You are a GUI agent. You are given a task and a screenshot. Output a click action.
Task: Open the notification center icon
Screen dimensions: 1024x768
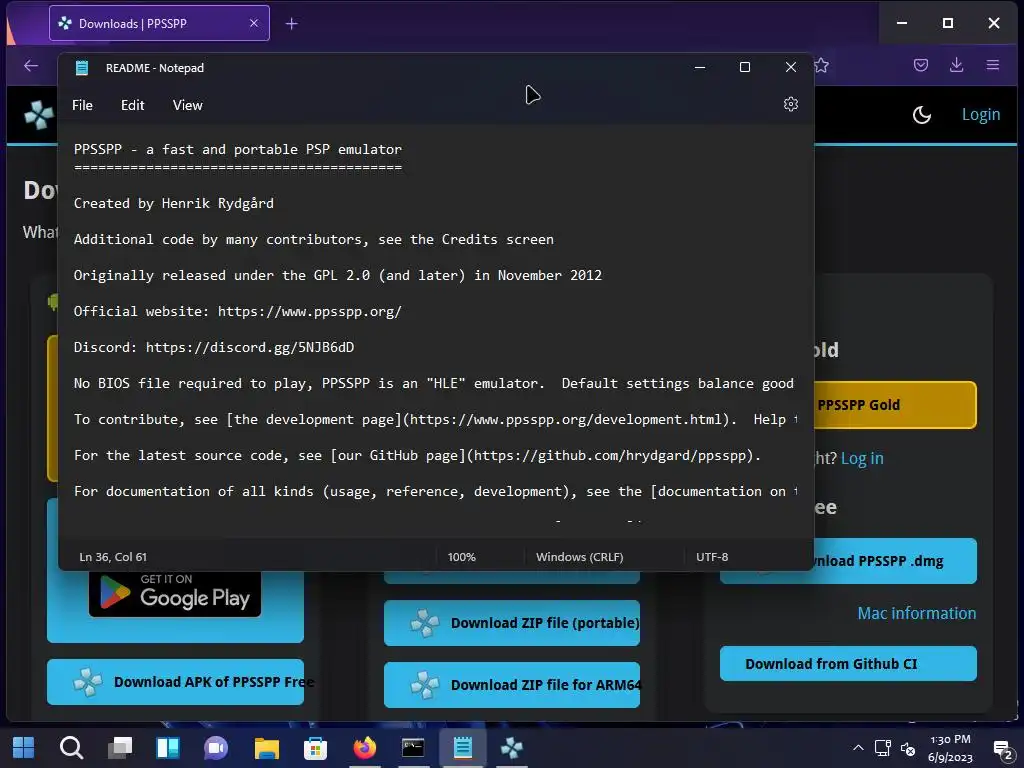pyautogui.click(x=1002, y=749)
